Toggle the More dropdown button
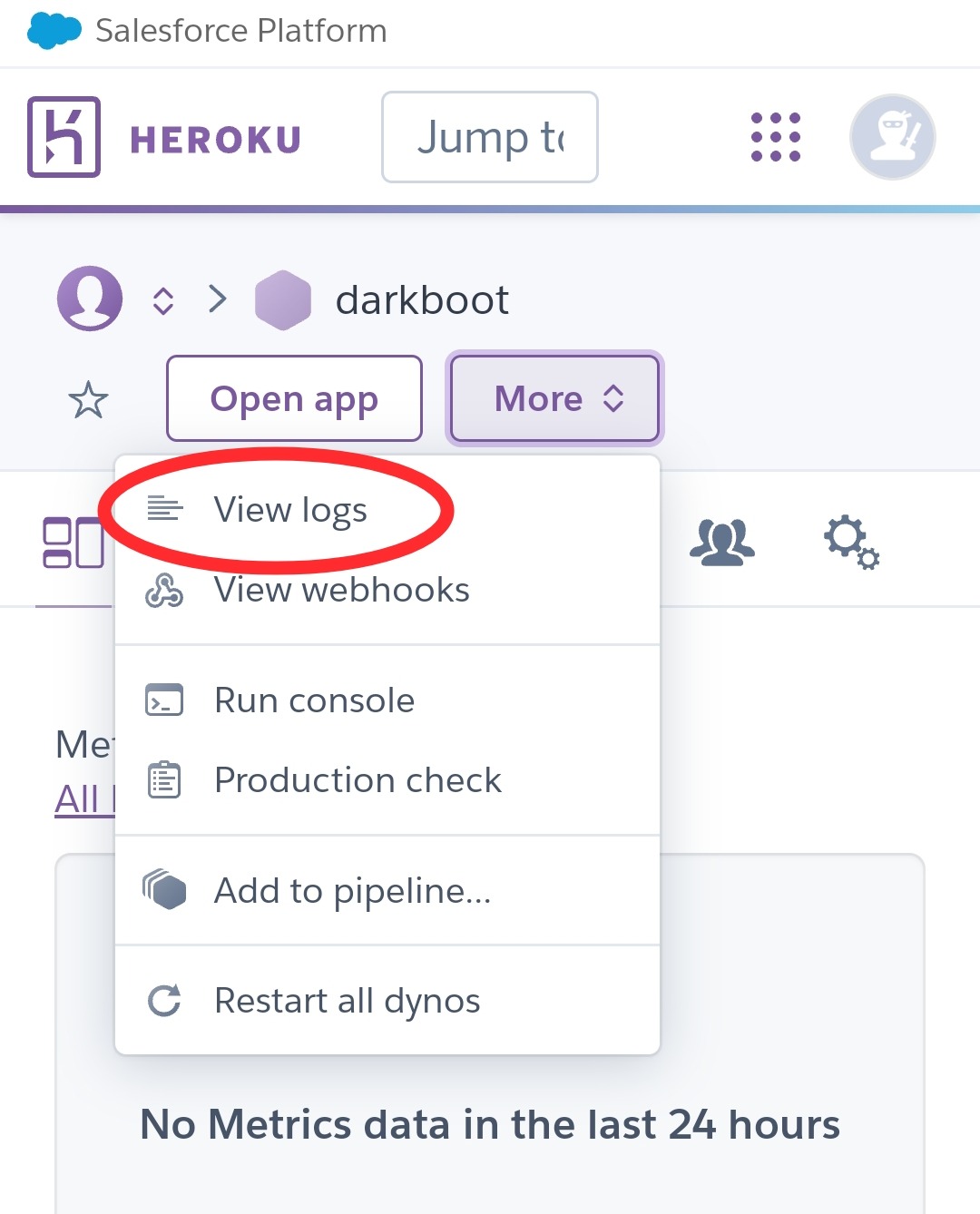The image size is (980, 1214). [554, 398]
